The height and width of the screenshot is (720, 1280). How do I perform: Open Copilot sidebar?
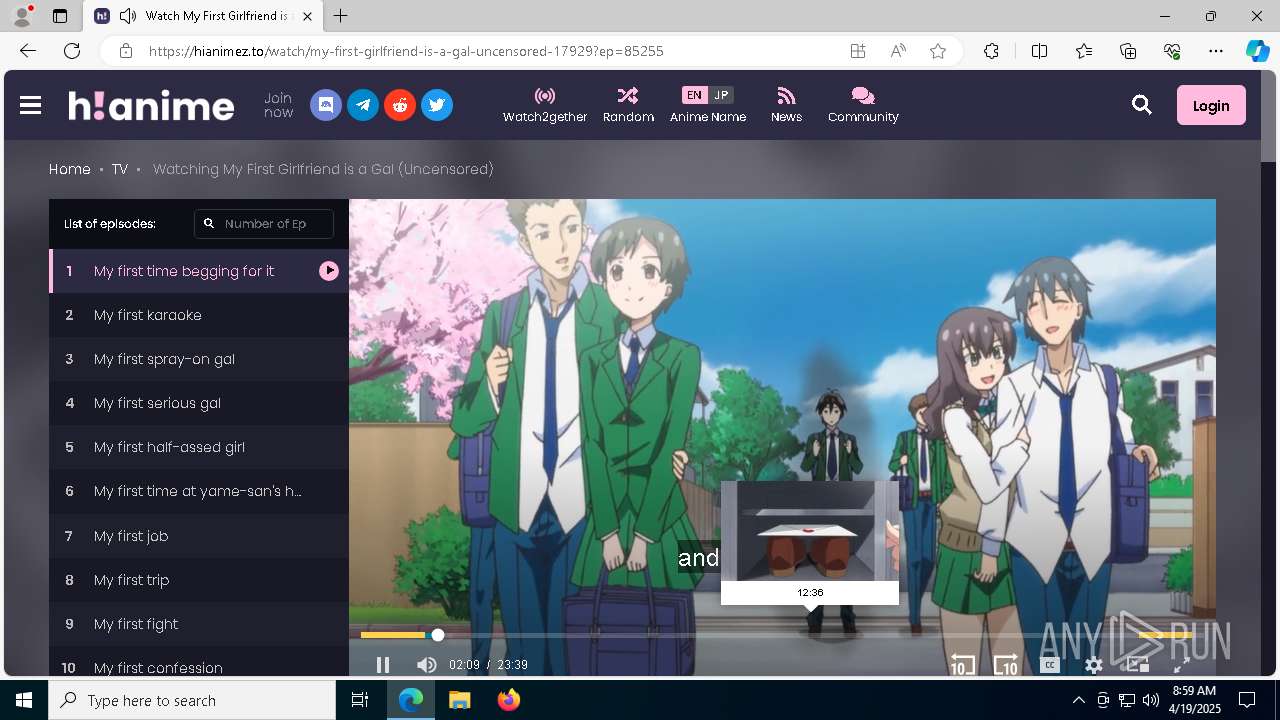point(1257,51)
